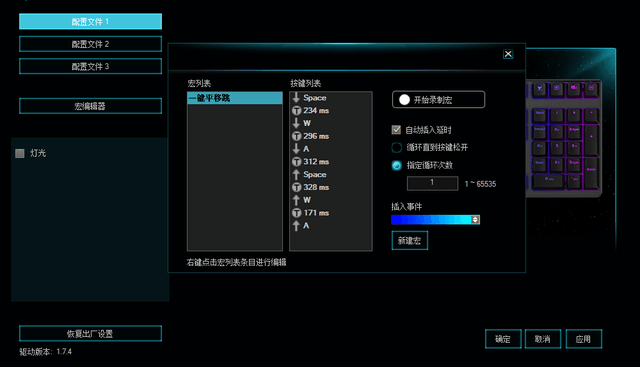Viewport: 640px width, 367px height.
Task: Click the 应用 apply button
Action: coord(584,339)
